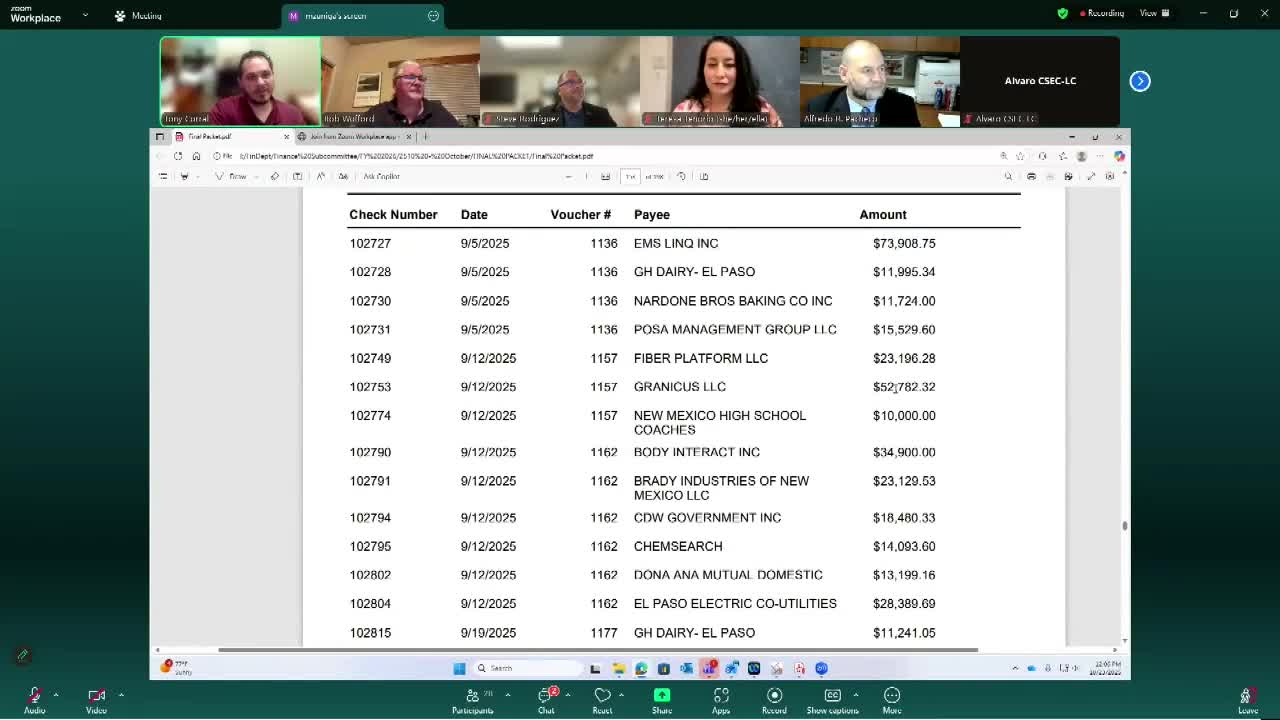The width and height of the screenshot is (1280, 720).
Task: Click the Payee column header
Action: 652,214
